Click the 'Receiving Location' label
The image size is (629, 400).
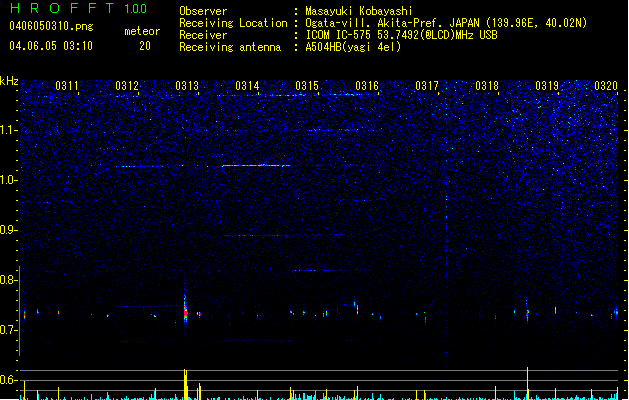click(x=233, y=23)
